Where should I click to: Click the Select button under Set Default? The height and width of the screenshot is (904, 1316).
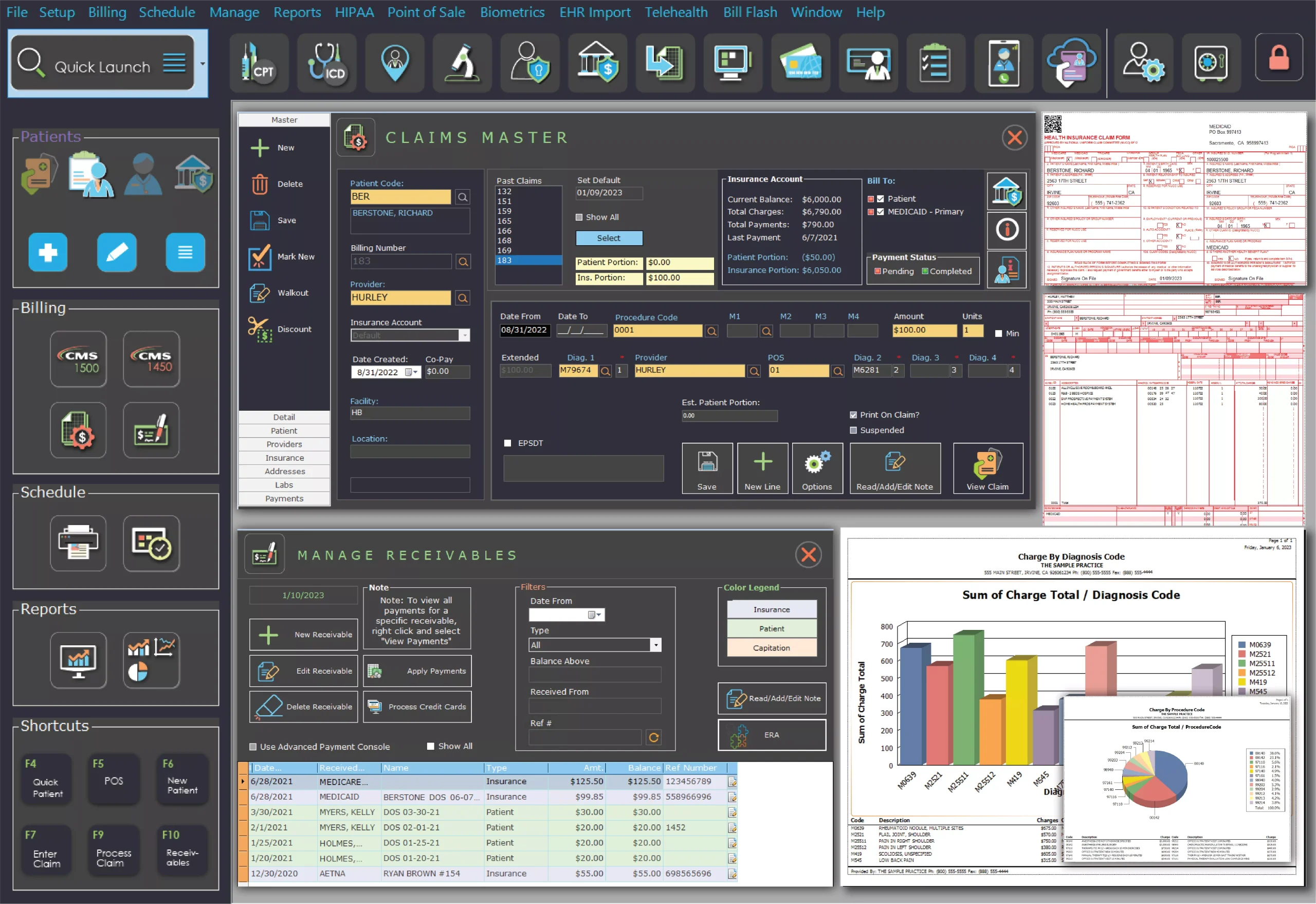pos(609,239)
